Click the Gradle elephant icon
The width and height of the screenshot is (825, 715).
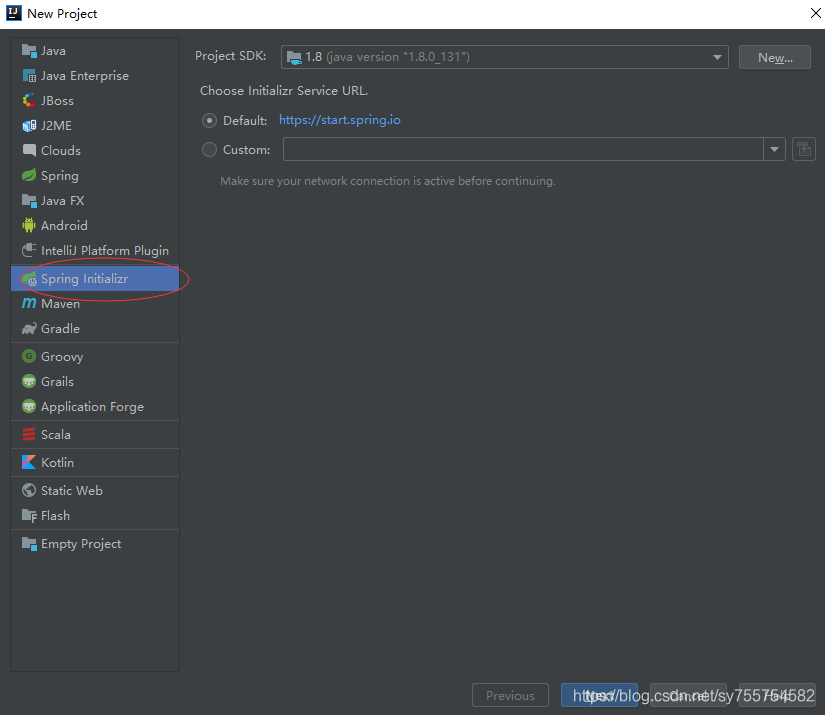click(x=29, y=329)
